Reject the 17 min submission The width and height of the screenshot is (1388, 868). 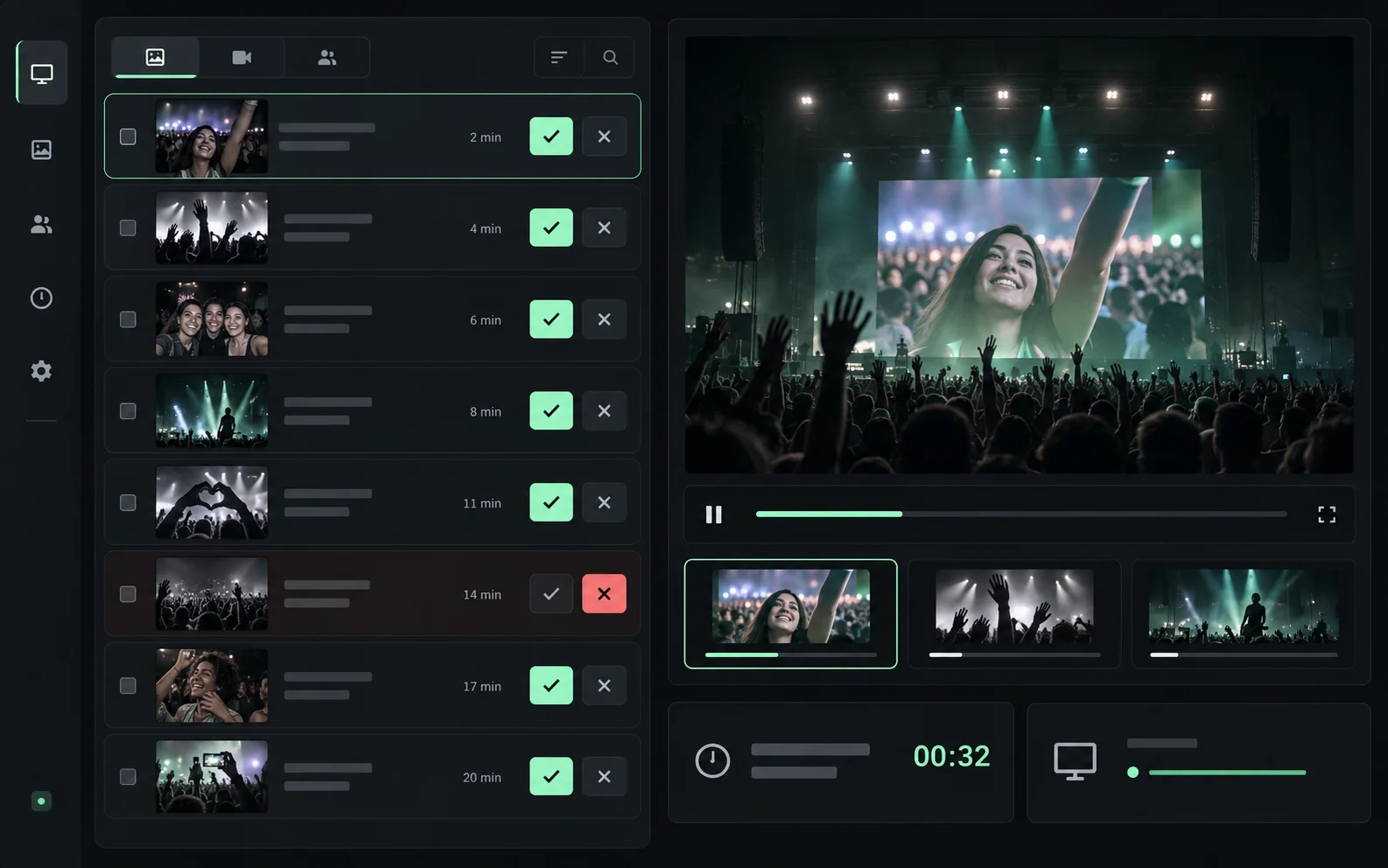[x=604, y=685]
